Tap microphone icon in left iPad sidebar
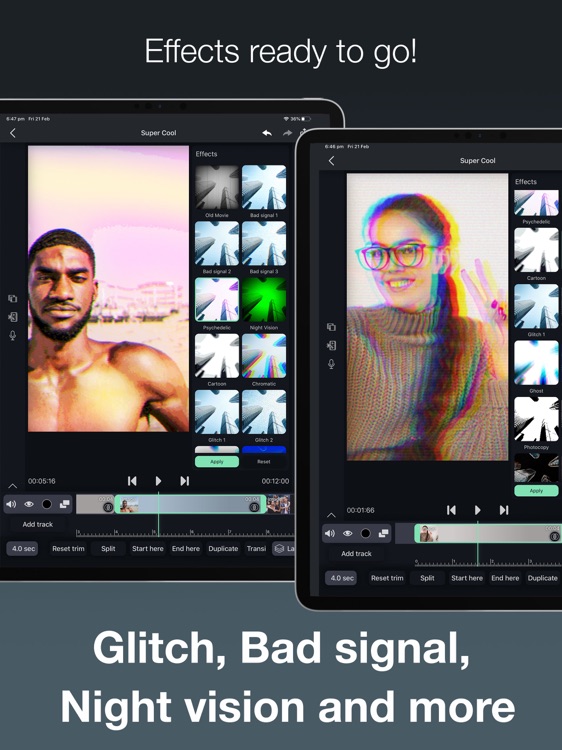 pyautogui.click(x=12, y=335)
